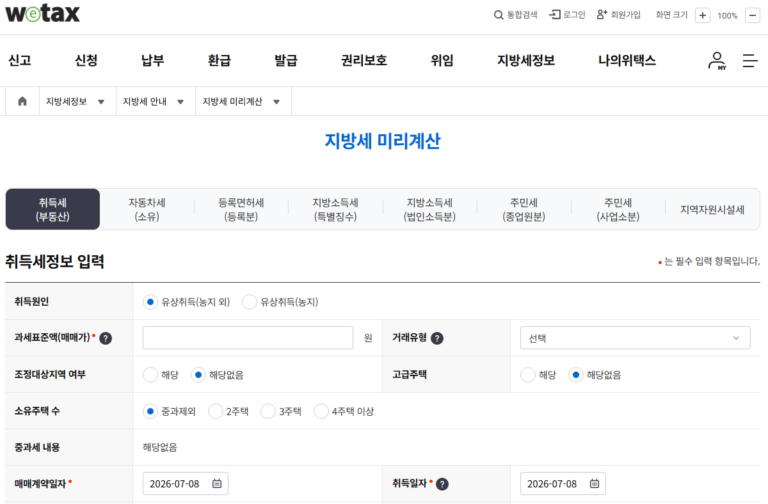Switch to 주민세(사업소분) tab
Screen dimensions: 768x504
pyautogui.click(x=618, y=209)
